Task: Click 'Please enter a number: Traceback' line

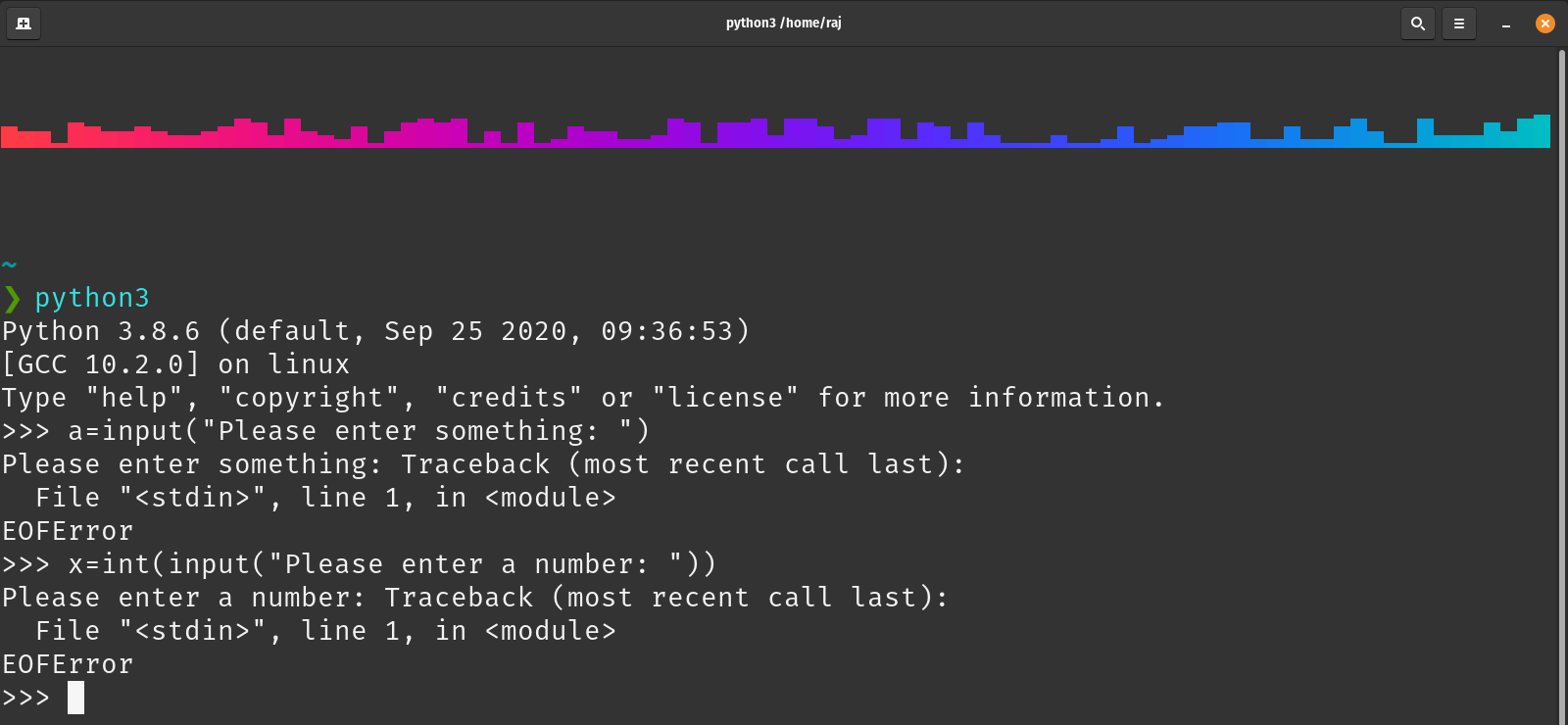Action: pyautogui.click(x=475, y=598)
